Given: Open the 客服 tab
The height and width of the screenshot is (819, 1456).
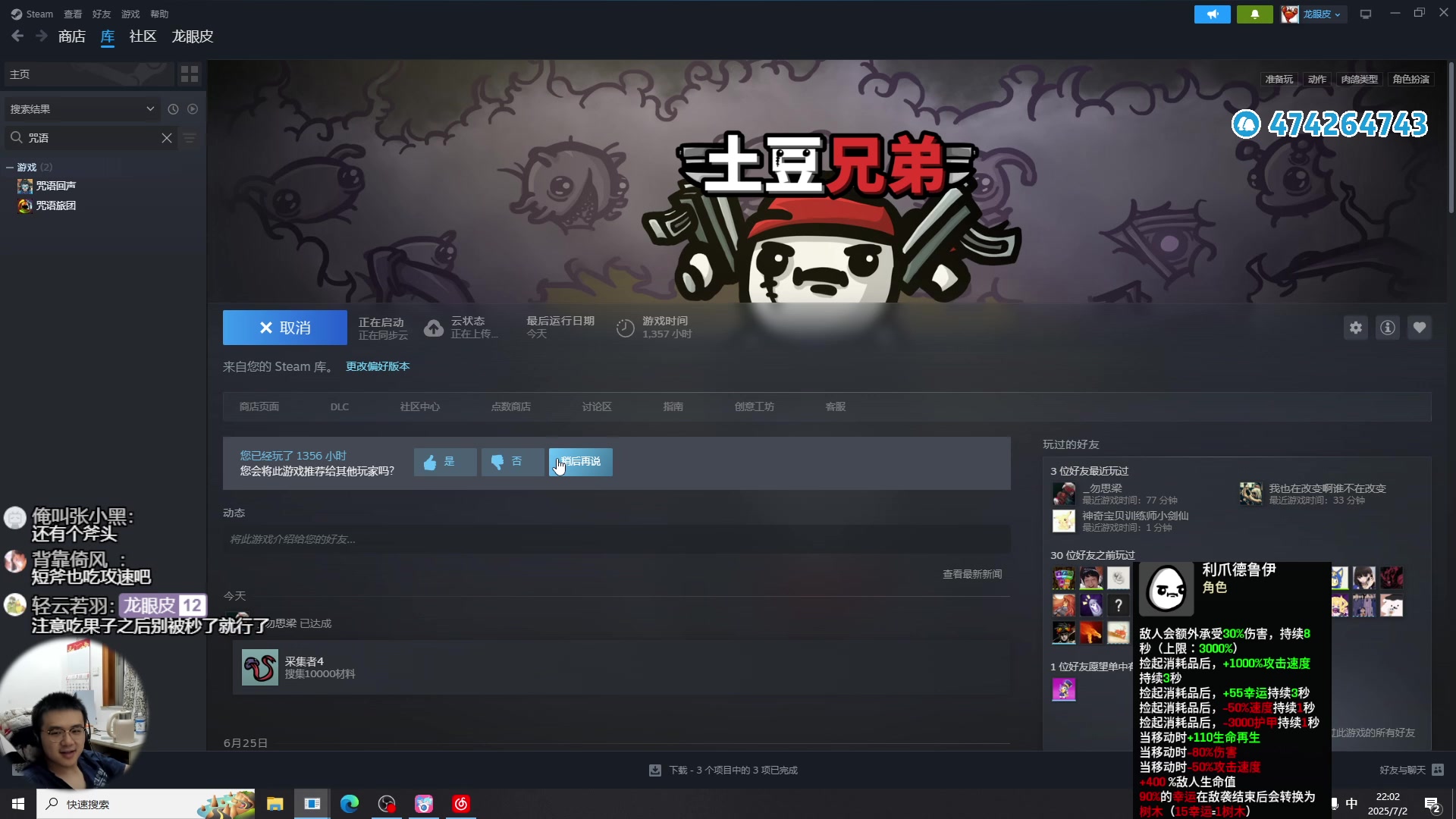Looking at the screenshot, I should (836, 407).
